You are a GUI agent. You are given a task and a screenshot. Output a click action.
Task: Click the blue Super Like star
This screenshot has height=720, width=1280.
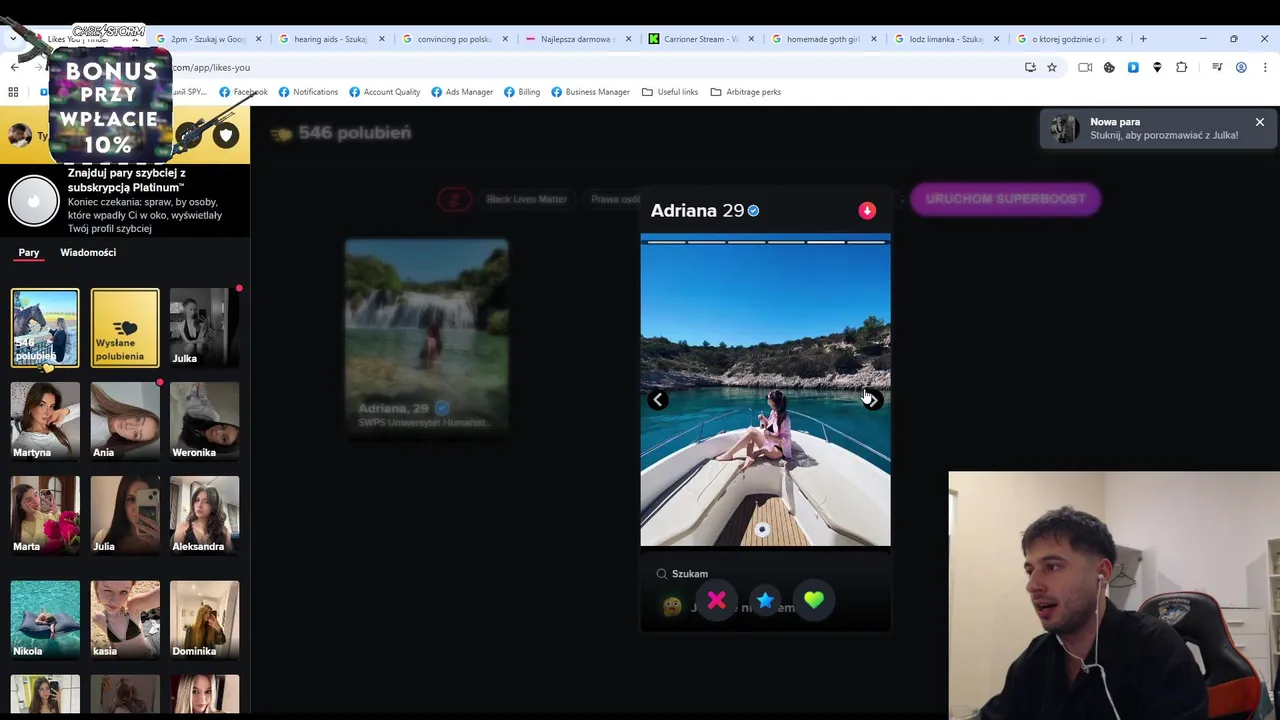coord(765,600)
